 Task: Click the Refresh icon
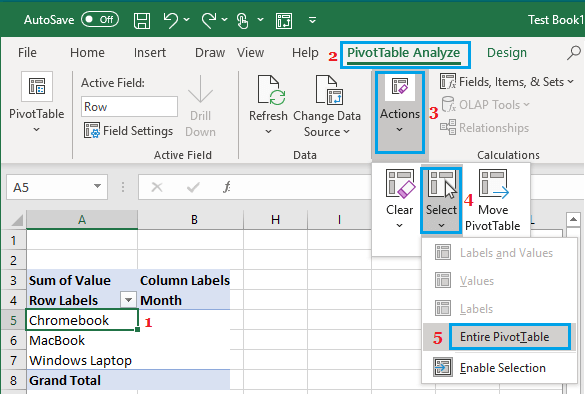click(271, 90)
